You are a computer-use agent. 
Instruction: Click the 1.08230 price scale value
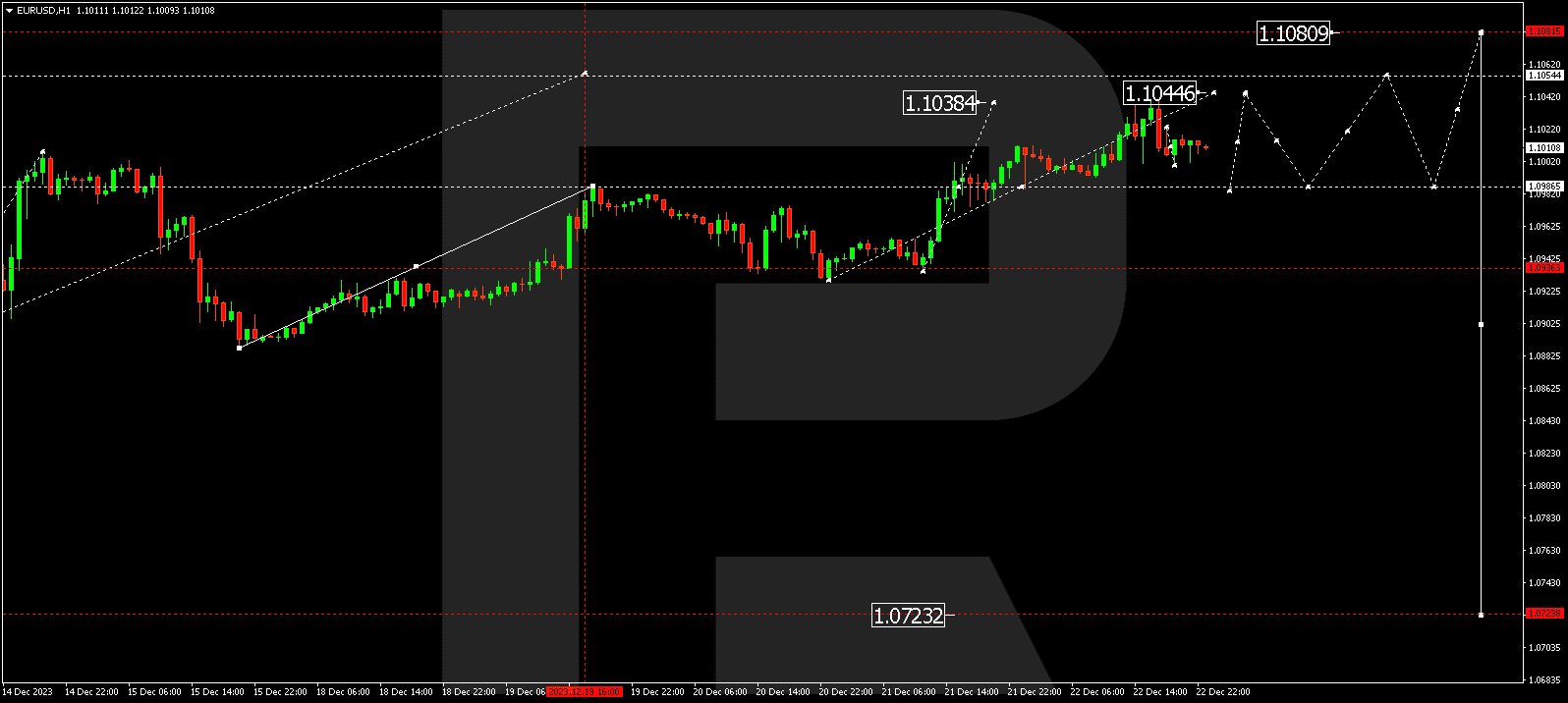pos(1544,453)
